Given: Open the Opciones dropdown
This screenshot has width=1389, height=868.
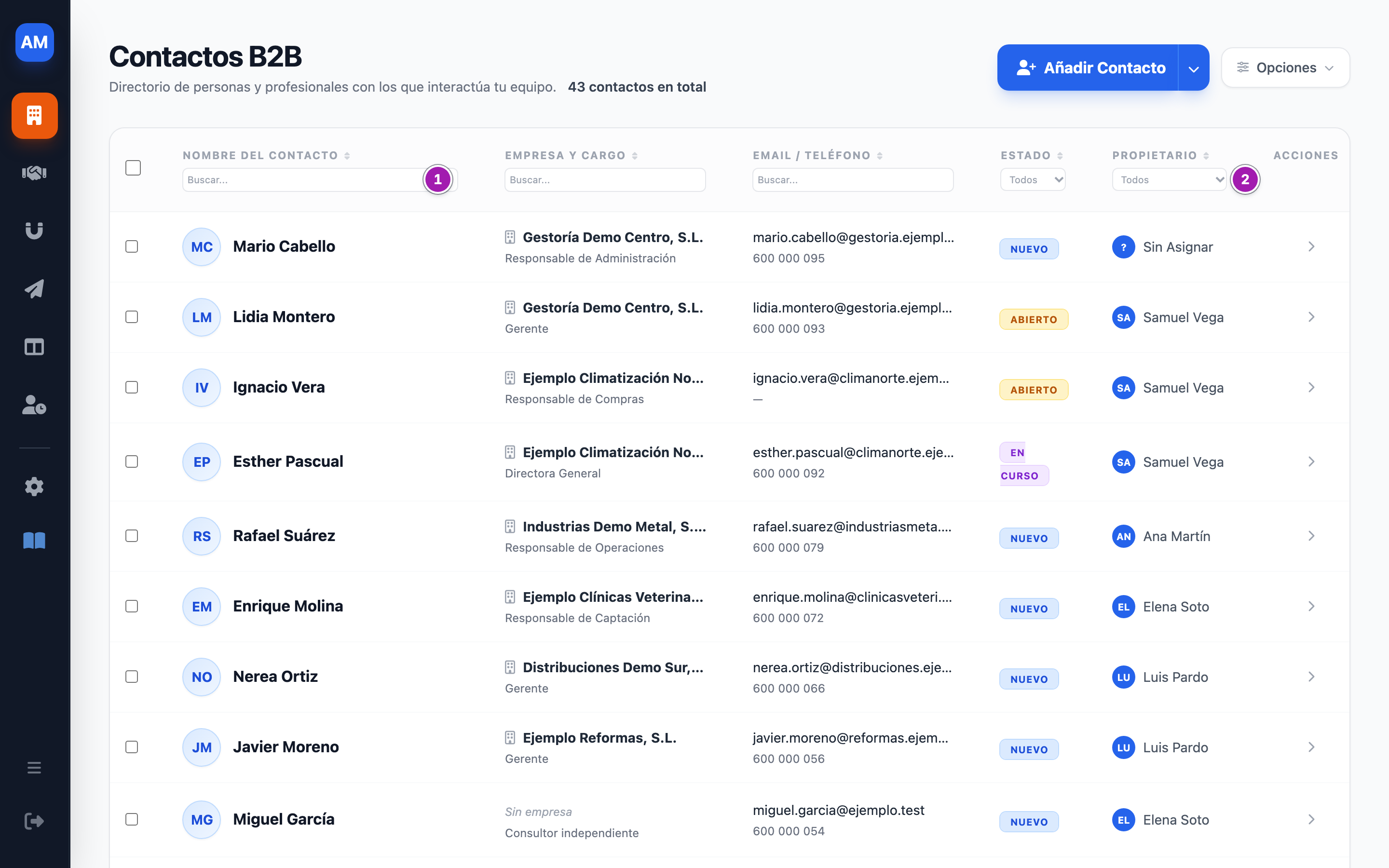Looking at the screenshot, I should tap(1285, 68).
